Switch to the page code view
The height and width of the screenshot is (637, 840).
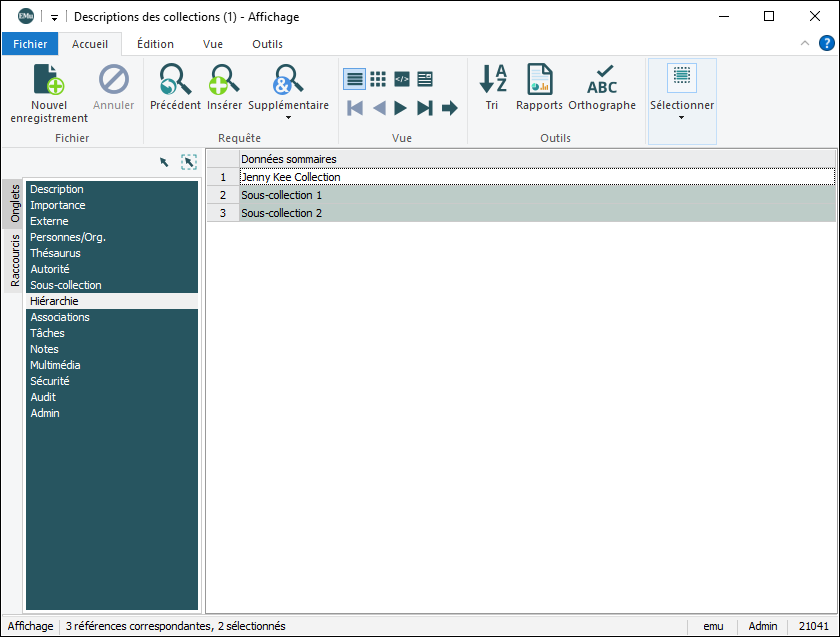[x=402, y=79]
